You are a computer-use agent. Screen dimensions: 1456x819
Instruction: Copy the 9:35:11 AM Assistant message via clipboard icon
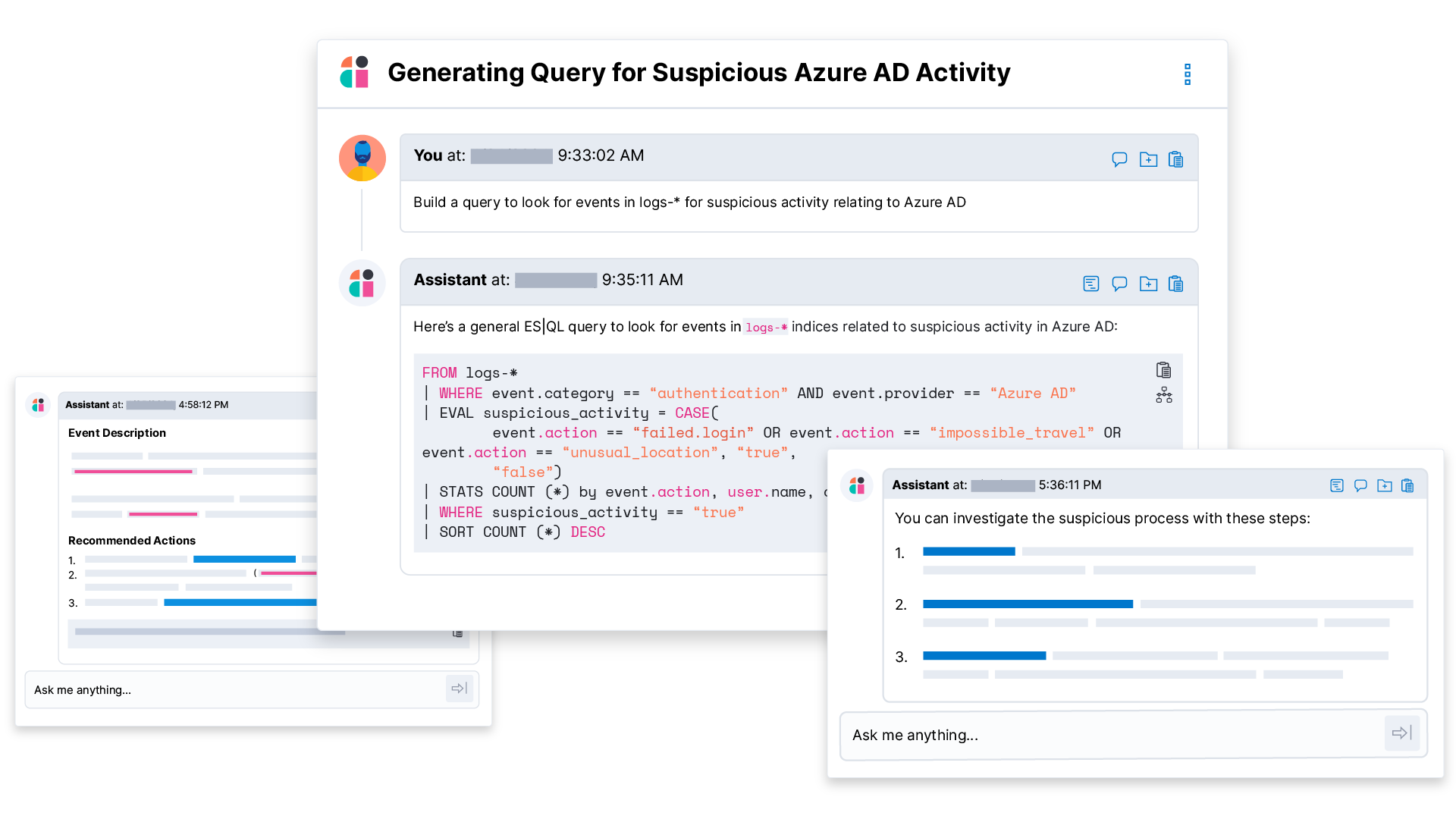(x=1176, y=284)
